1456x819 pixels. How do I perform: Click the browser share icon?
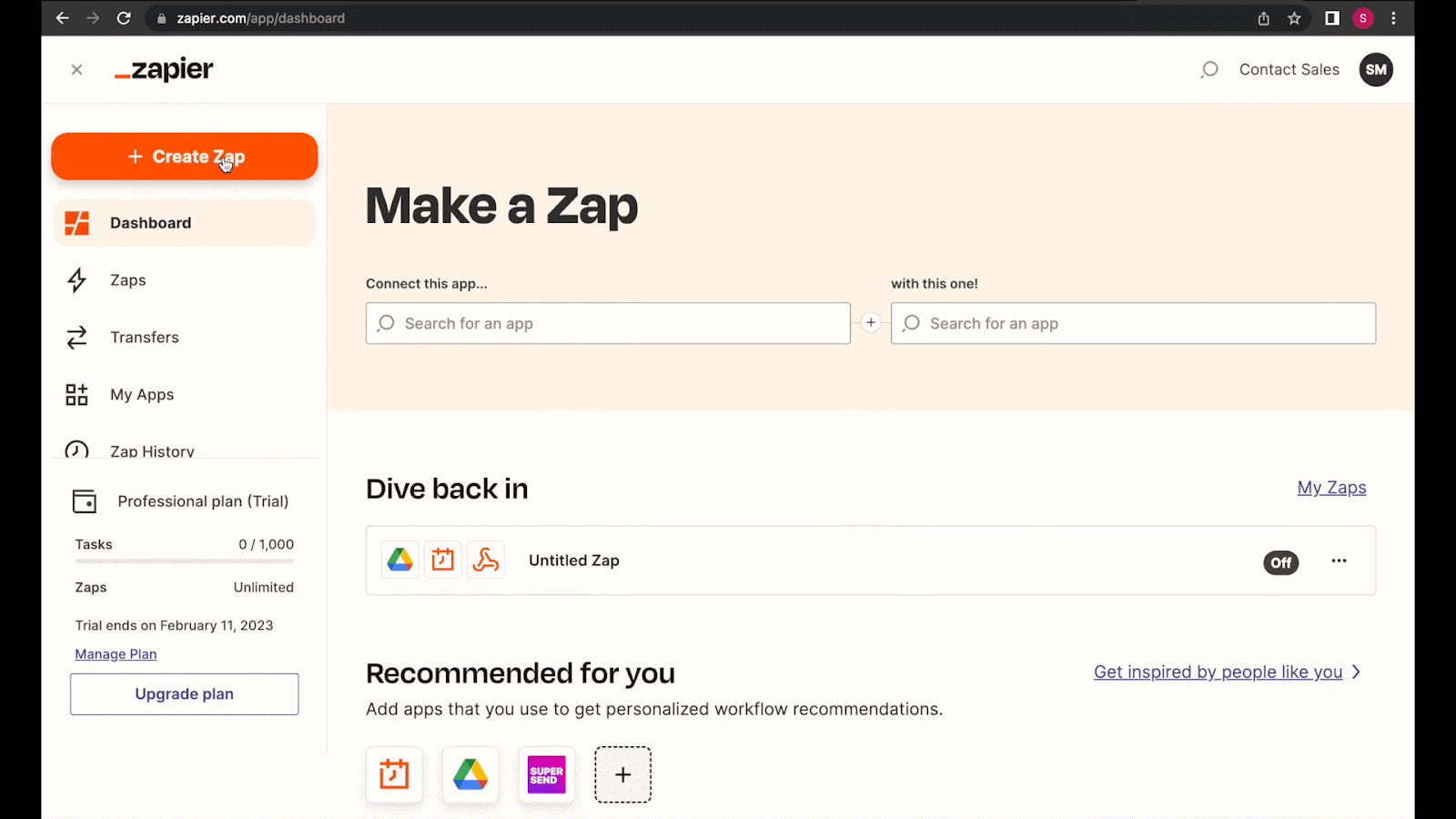[x=1263, y=18]
